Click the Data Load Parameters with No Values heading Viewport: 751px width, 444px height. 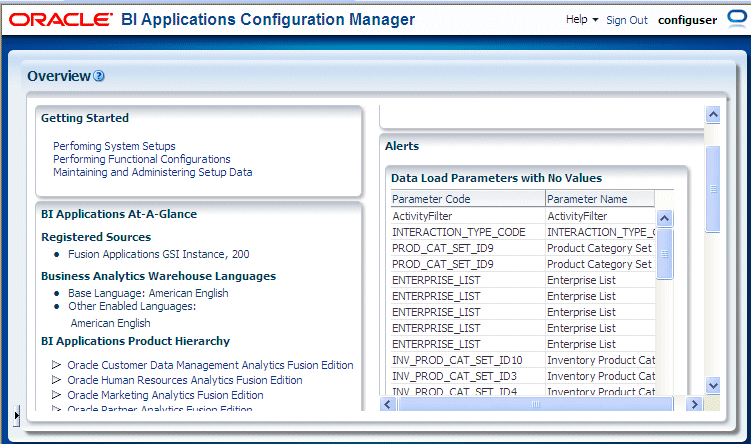coord(496,178)
